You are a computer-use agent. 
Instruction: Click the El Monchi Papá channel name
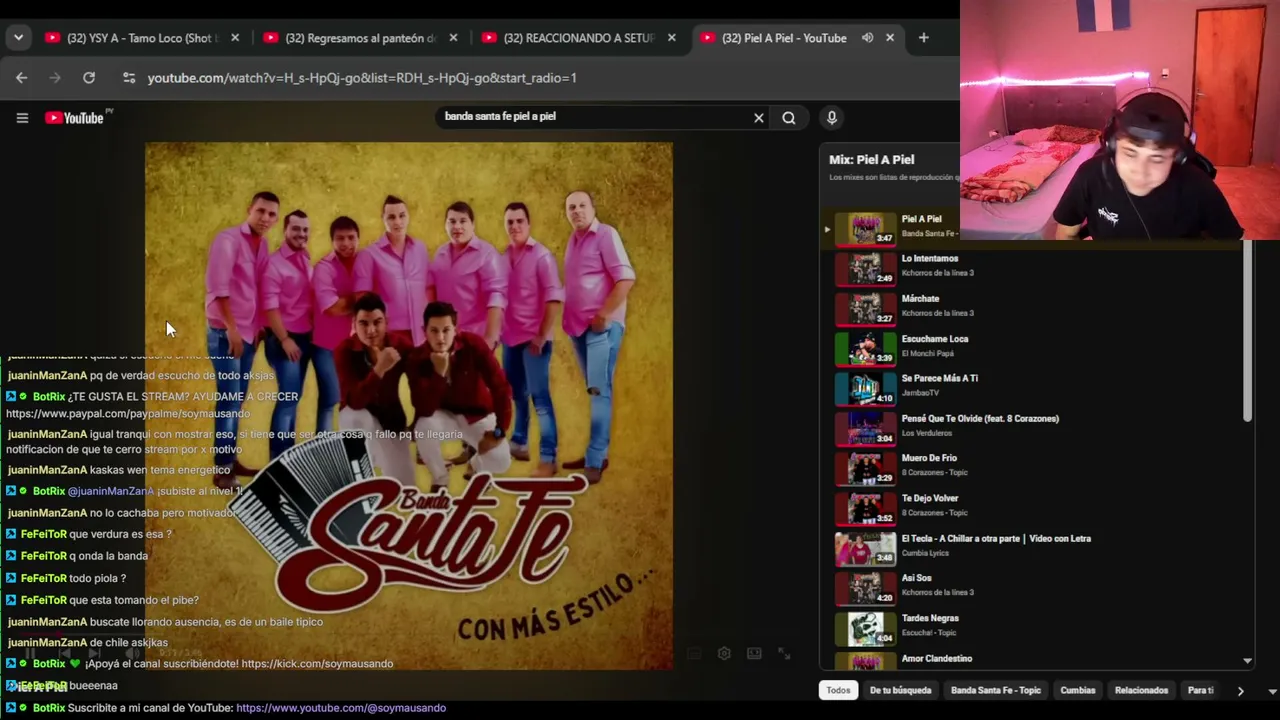pos(927,353)
